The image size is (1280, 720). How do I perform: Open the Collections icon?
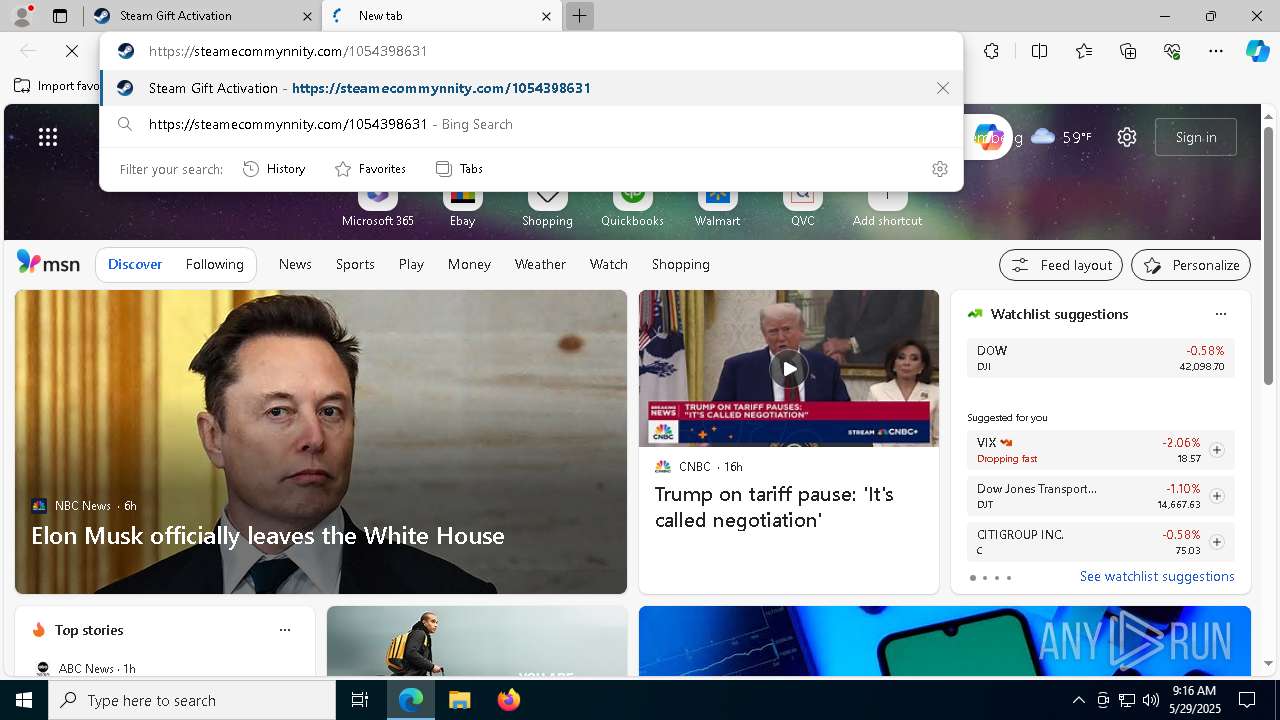pos(1128,51)
